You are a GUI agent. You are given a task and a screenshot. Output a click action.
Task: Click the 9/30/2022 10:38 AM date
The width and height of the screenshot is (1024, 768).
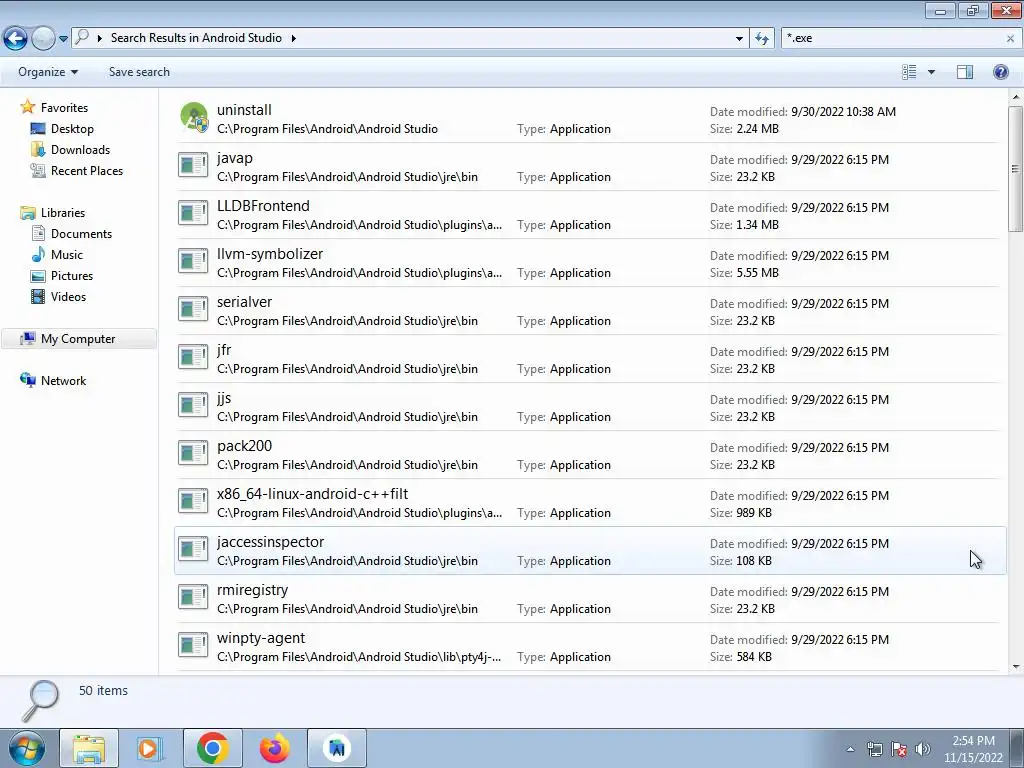(843, 112)
